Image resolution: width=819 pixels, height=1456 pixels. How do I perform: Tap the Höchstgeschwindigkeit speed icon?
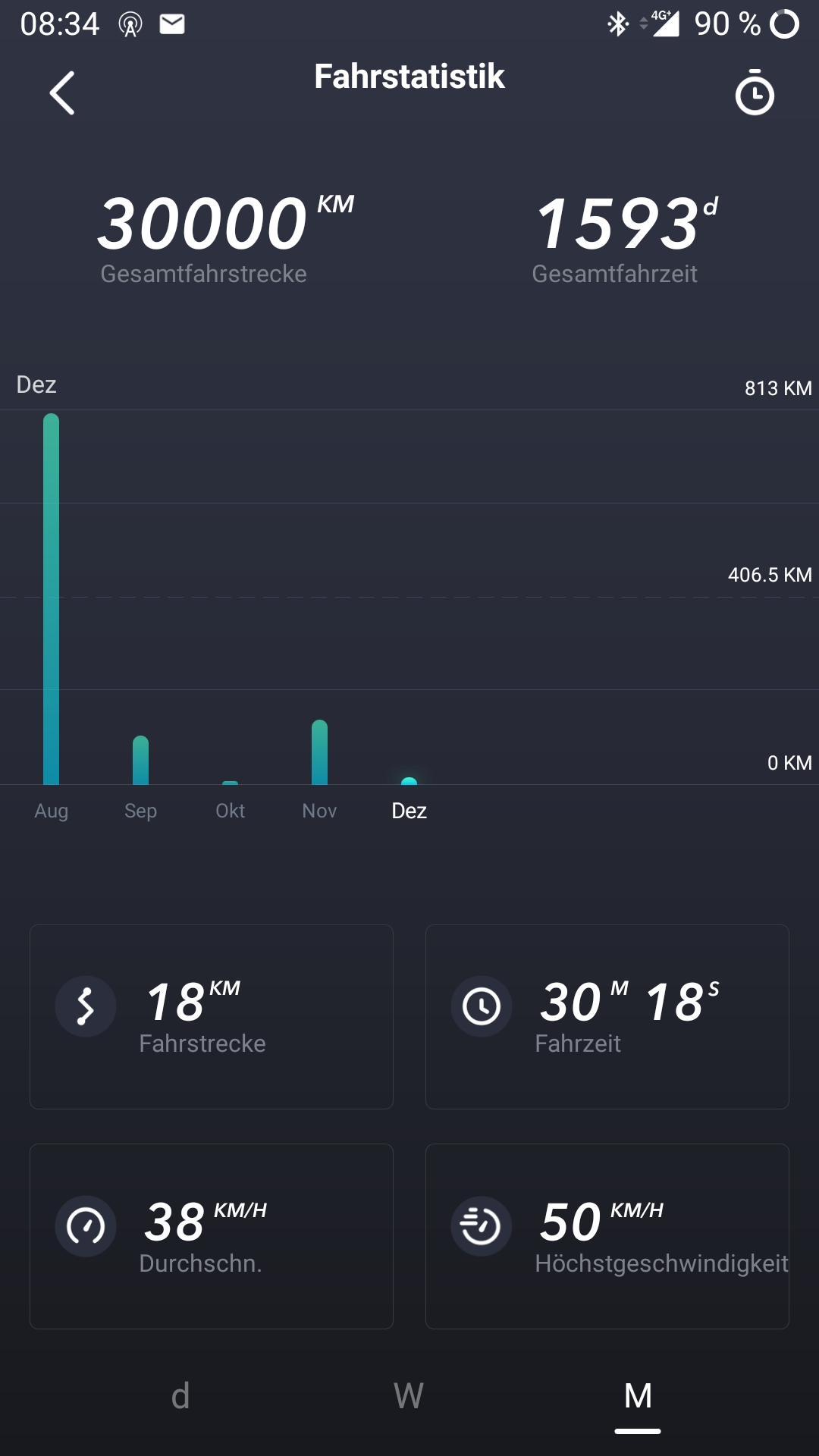coord(482,1225)
